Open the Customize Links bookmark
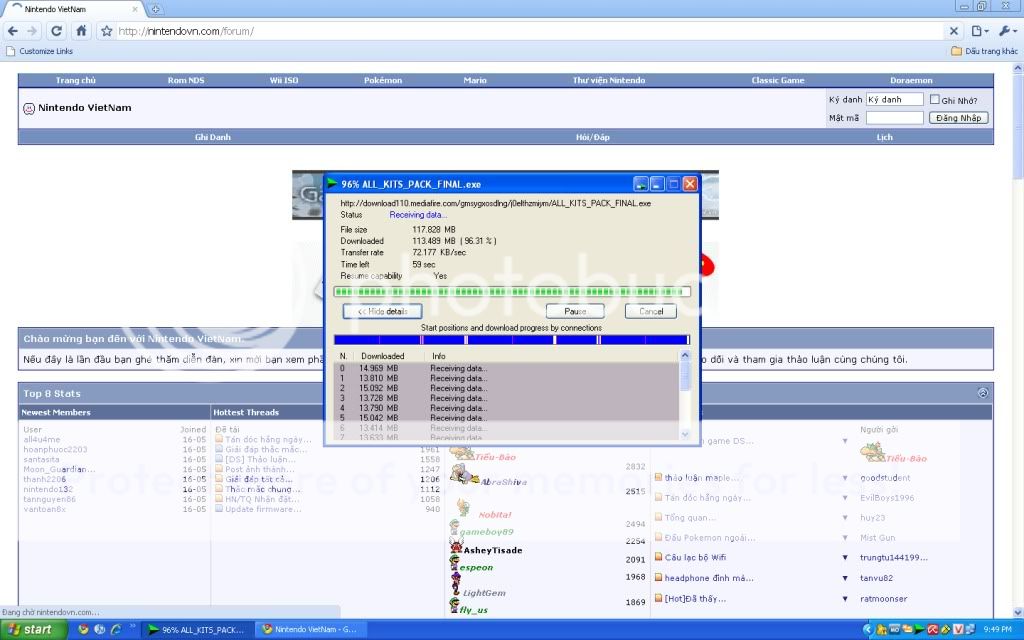The height and width of the screenshot is (640, 1024). point(39,51)
